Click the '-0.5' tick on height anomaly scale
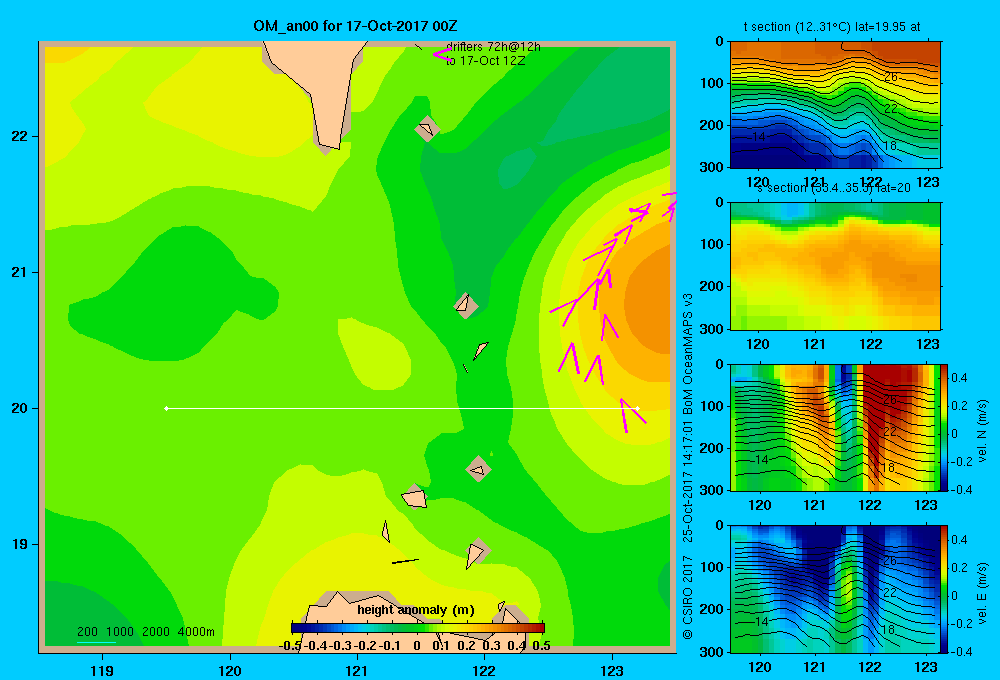Screen dimensions: 1000x680 pyautogui.click(x=291, y=646)
